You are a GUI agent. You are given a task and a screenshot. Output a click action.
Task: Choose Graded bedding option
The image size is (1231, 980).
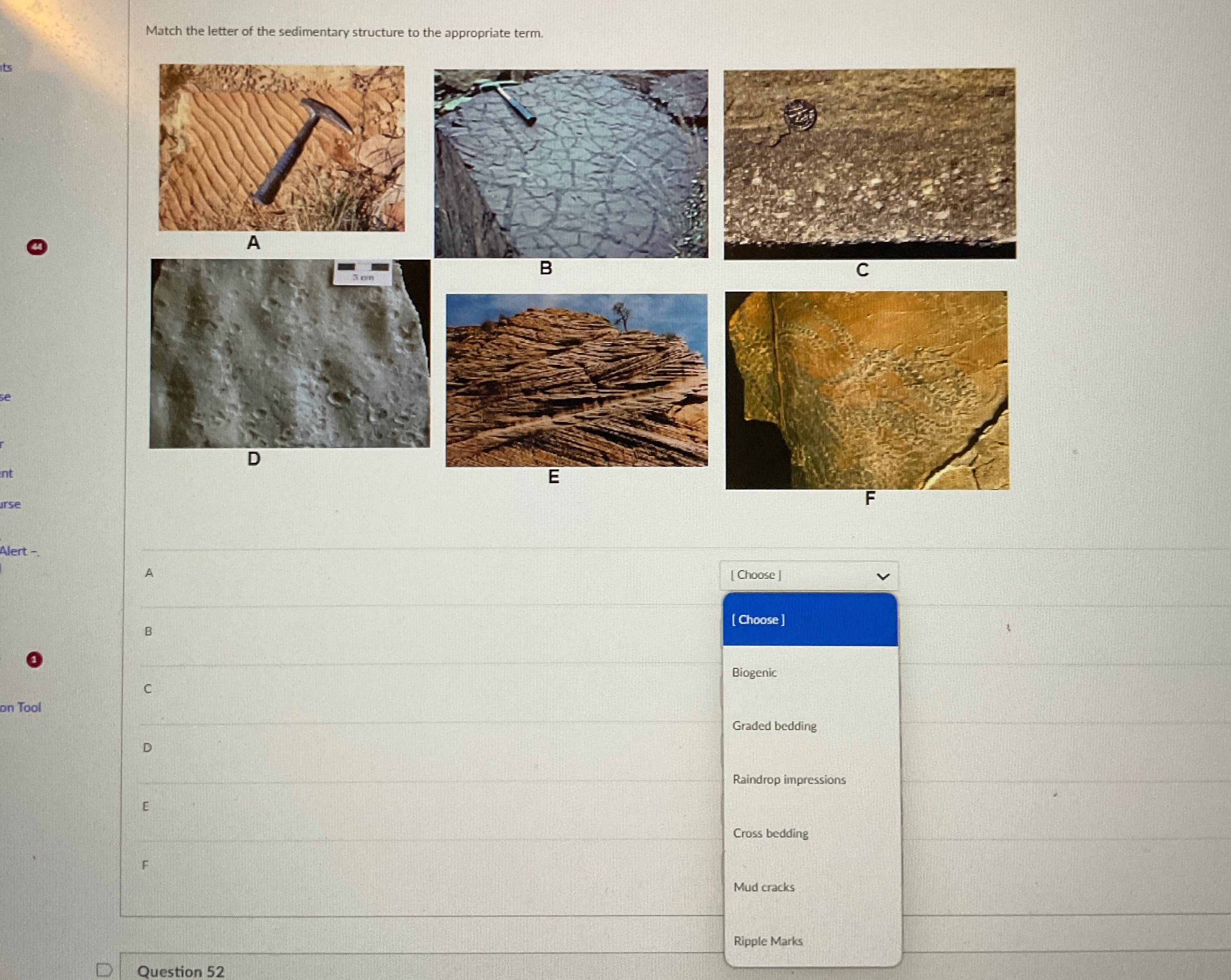click(774, 726)
